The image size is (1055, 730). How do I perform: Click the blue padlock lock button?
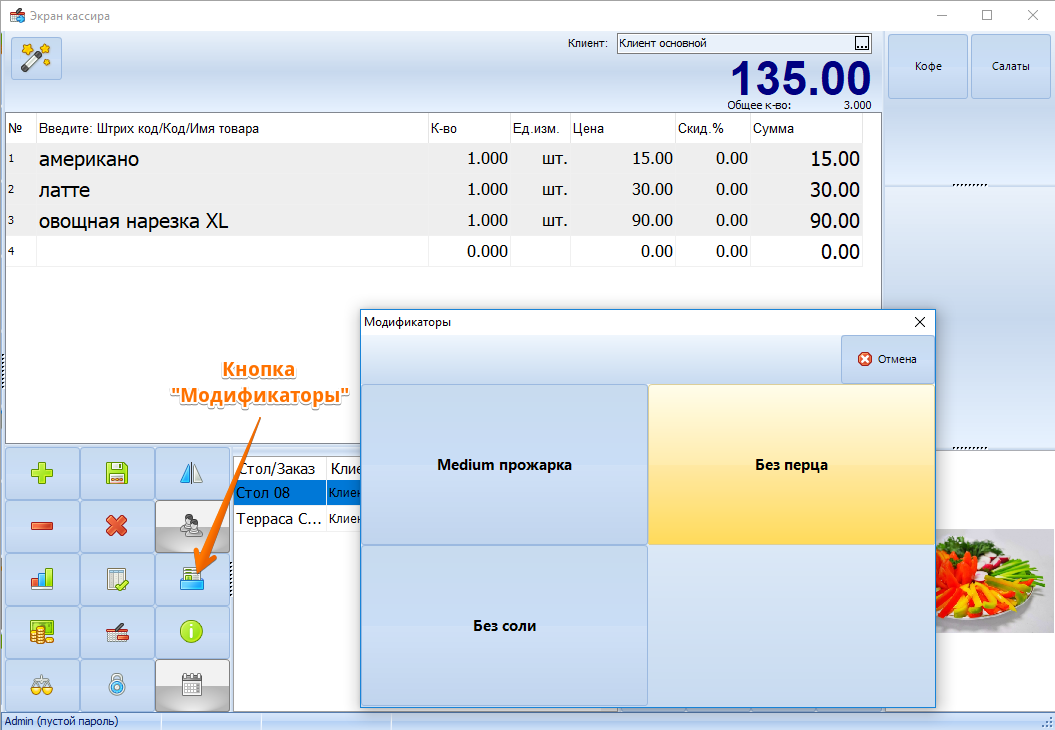tap(117, 686)
